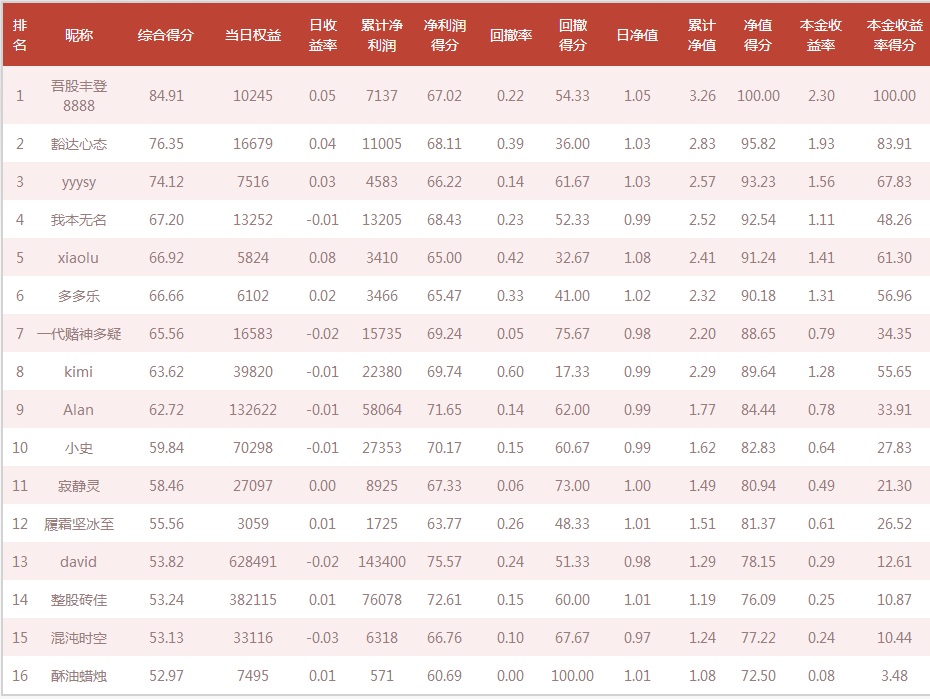Screen dimensions: 930x699
Task: Select nickname 混沌时空
Action: coord(79,637)
